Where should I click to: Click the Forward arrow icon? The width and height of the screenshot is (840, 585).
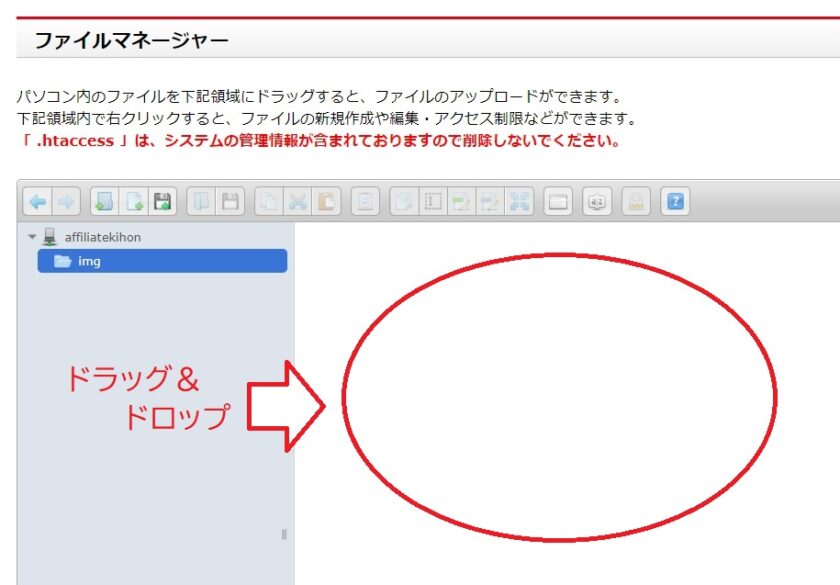[66, 201]
